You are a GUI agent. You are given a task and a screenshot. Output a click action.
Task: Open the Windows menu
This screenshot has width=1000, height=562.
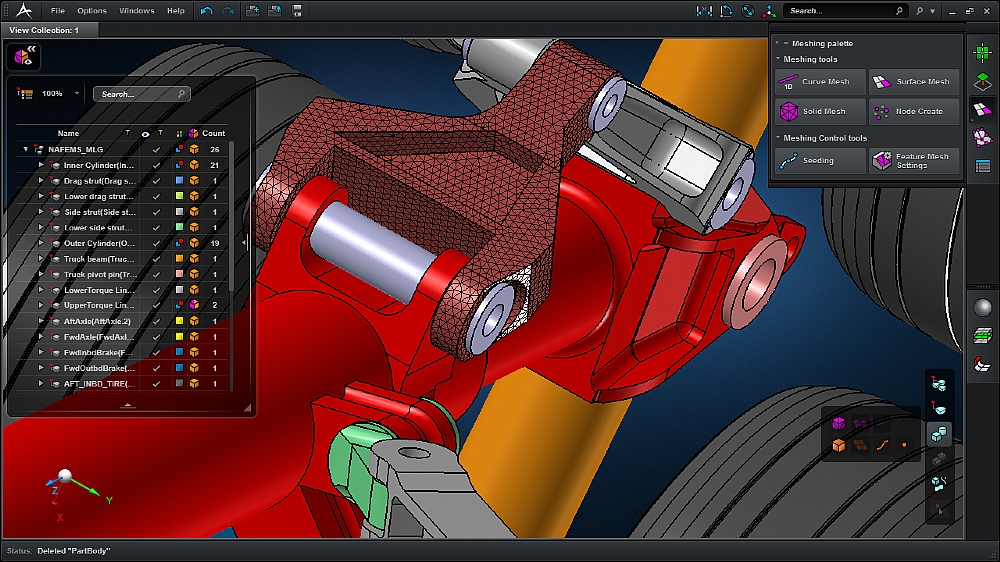click(x=136, y=11)
